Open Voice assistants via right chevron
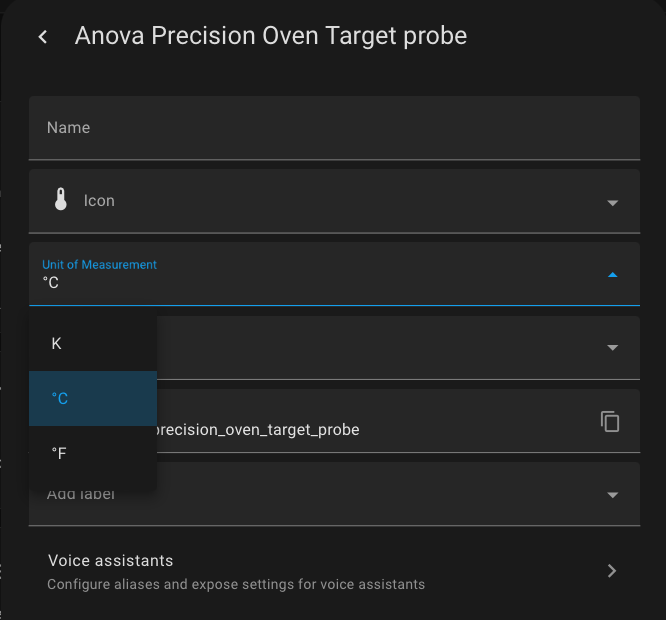This screenshot has height=620, width=666. (612, 571)
